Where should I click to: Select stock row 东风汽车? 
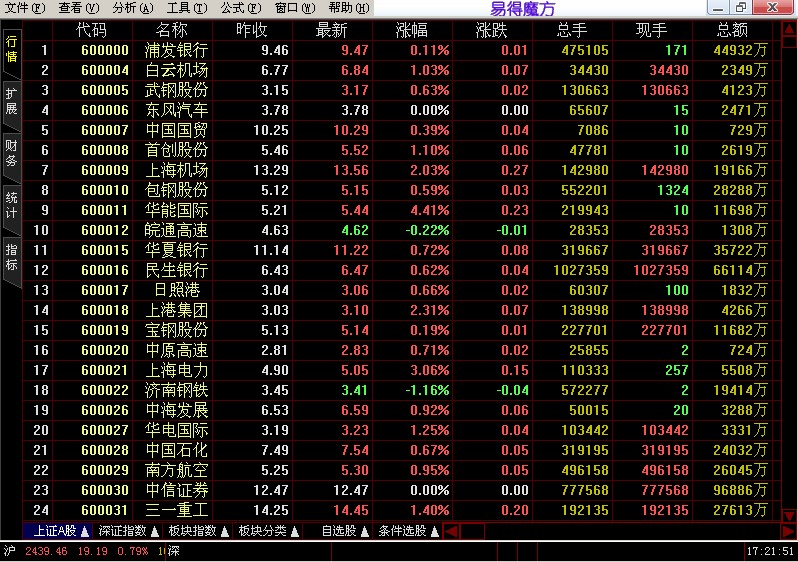point(401,110)
